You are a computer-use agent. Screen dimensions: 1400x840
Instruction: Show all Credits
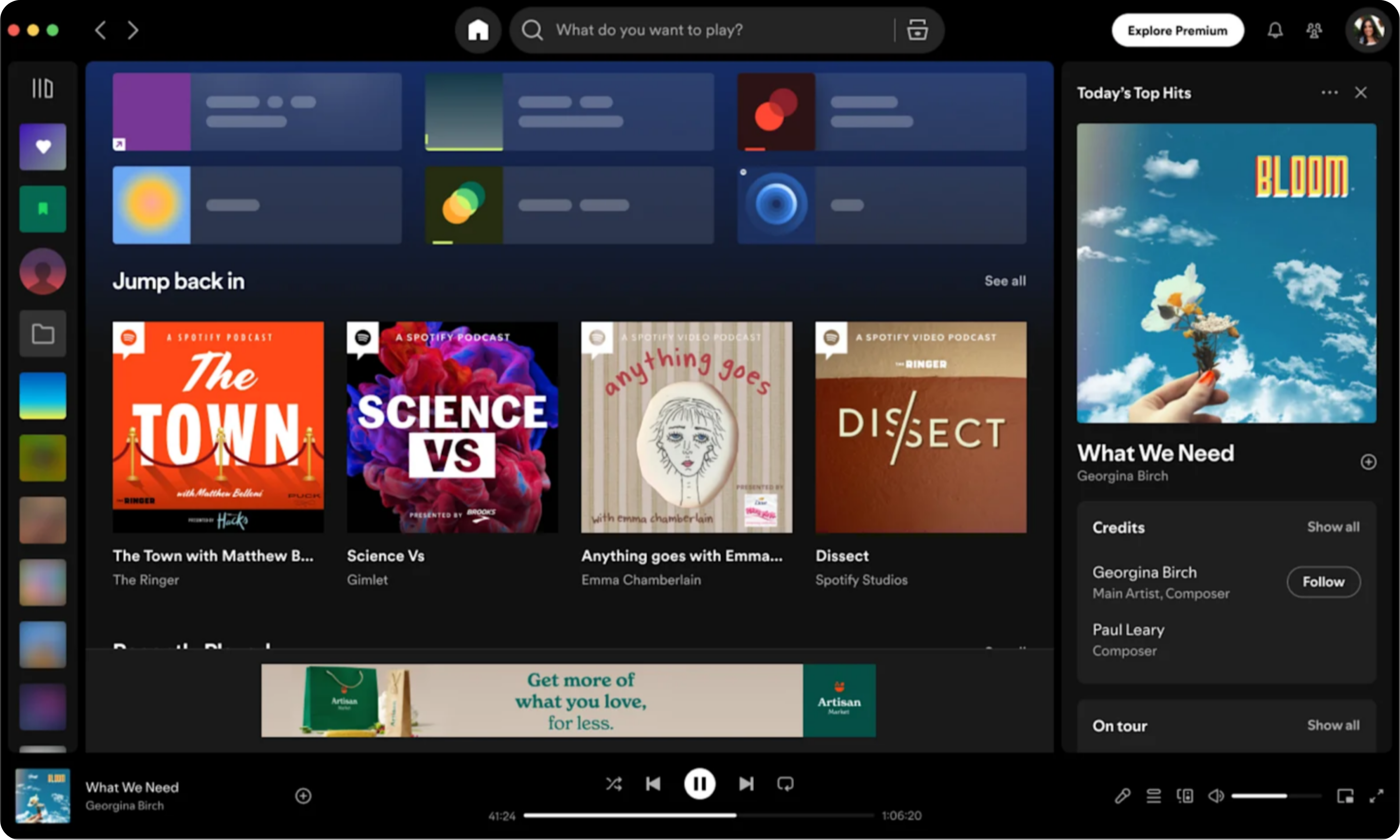1333,528
